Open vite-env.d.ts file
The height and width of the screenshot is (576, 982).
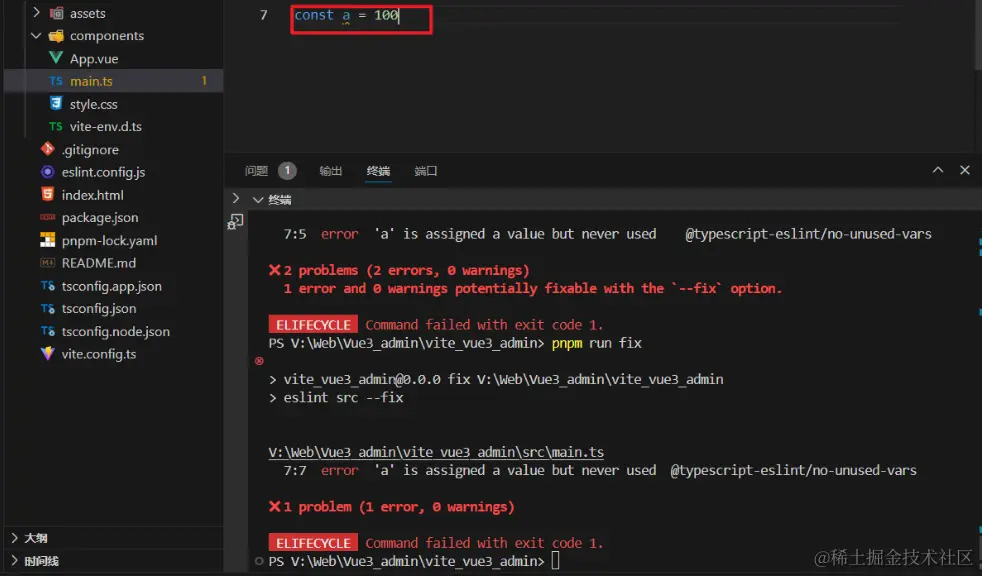106,126
